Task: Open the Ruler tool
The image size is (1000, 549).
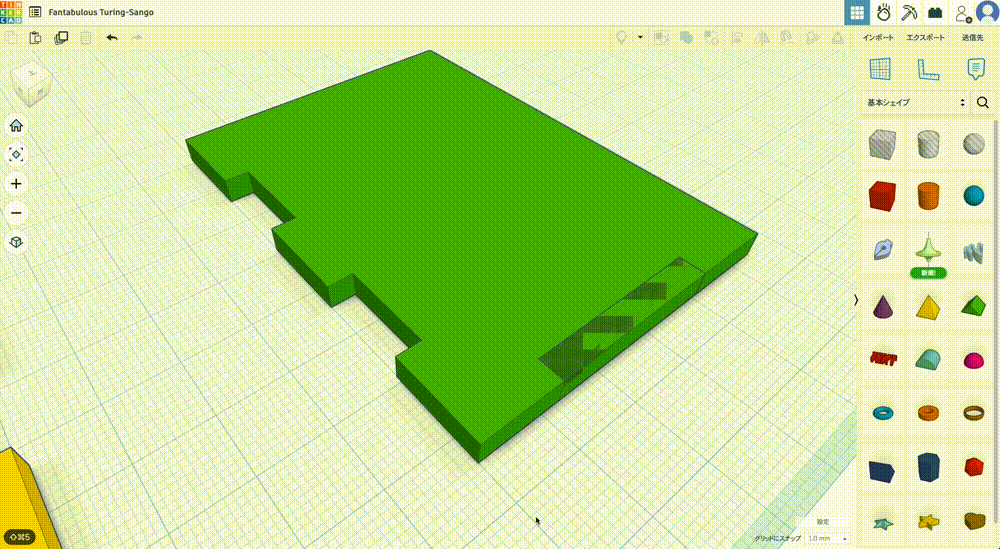Action: coord(928,69)
